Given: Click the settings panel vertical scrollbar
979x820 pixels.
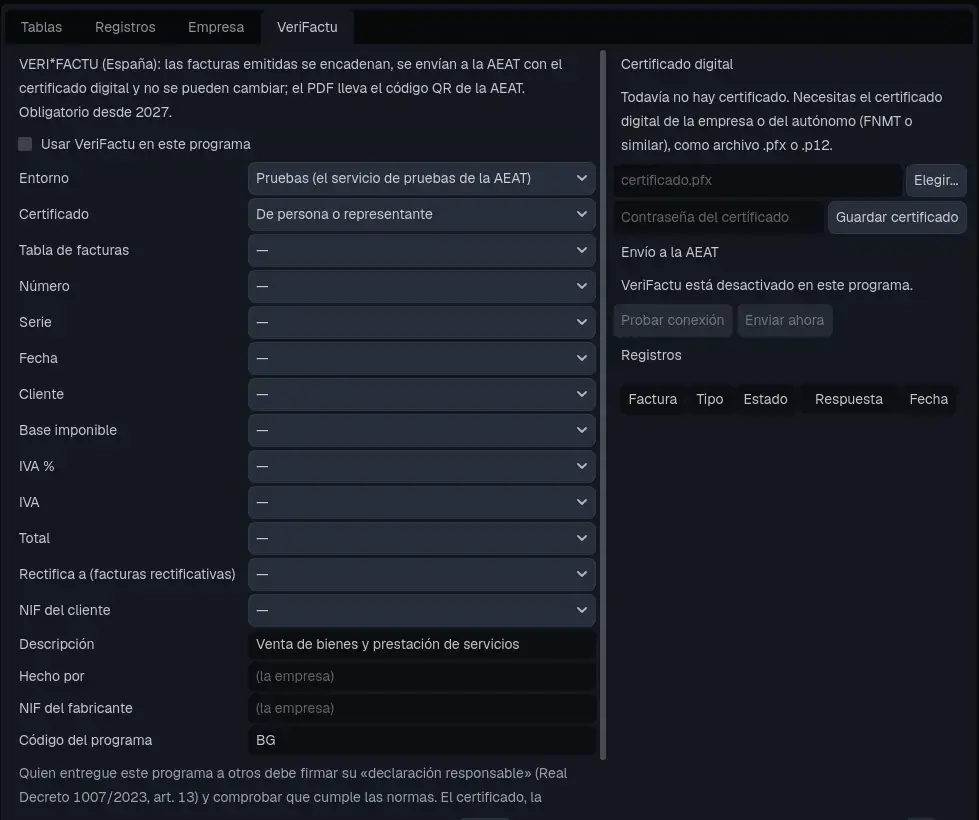Looking at the screenshot, I should coord(603,405).
